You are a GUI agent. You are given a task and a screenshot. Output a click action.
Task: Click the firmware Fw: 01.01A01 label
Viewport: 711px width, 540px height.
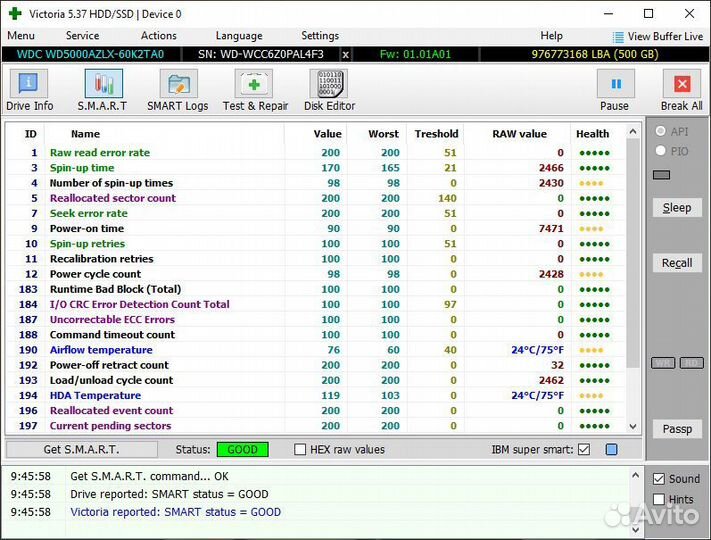coord(415,54)
